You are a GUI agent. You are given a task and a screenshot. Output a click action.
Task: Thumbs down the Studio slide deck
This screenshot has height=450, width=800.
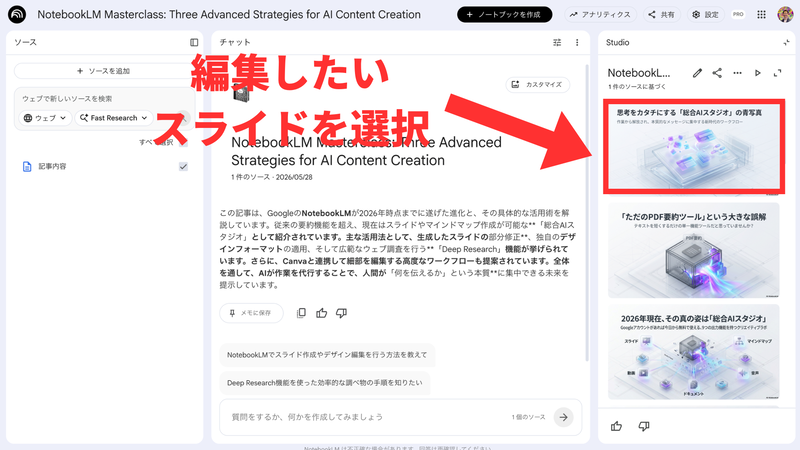point(644,426)
